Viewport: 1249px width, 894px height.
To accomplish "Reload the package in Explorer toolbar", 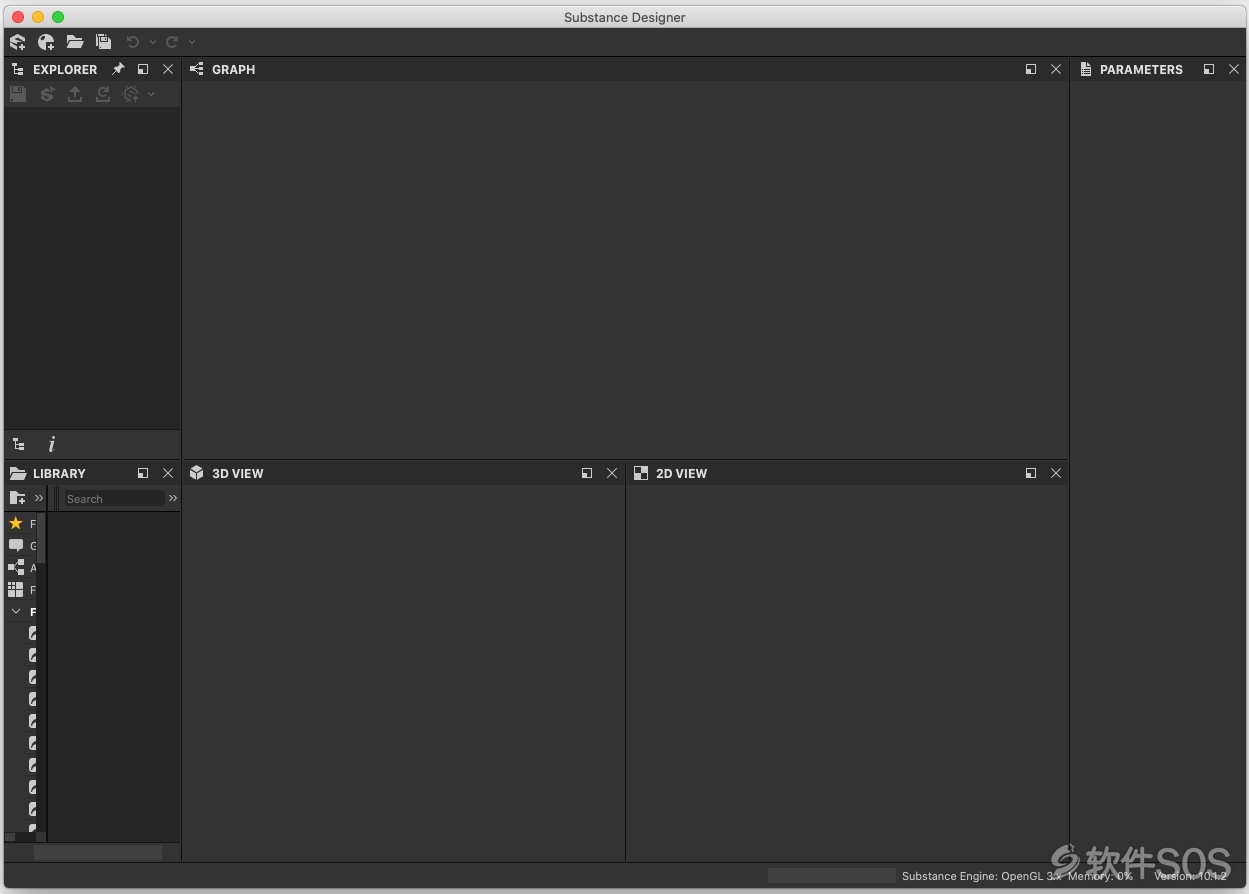I will coord(103,94).
